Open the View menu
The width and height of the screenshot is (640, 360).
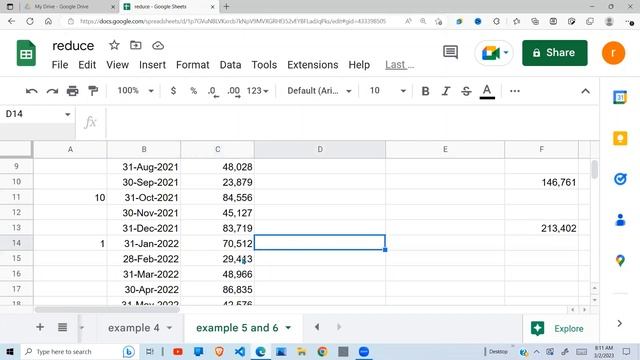118,65
